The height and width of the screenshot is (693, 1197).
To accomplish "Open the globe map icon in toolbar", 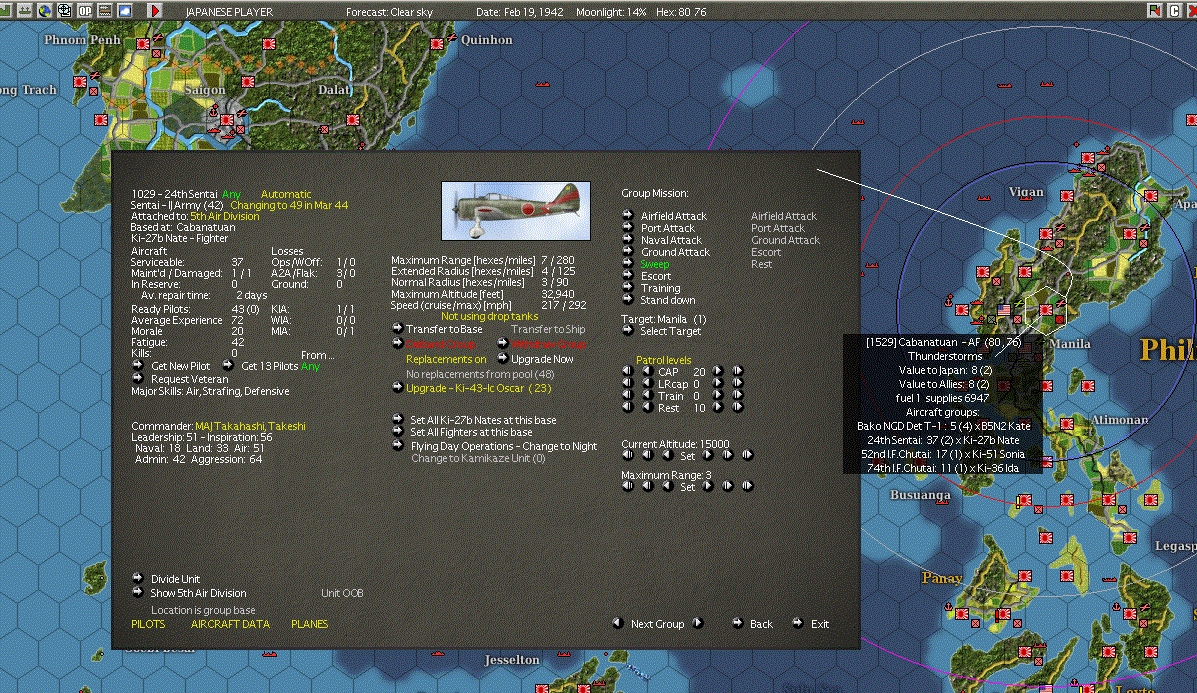I will point(45,10).
